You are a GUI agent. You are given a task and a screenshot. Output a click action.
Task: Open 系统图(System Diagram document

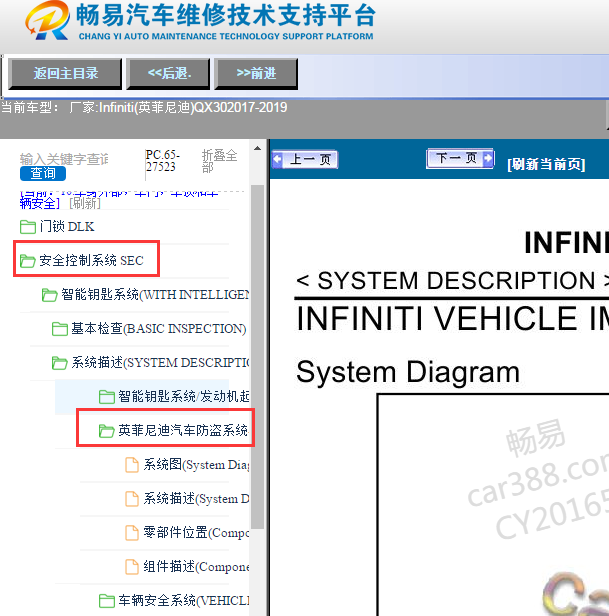pos(196,465)
